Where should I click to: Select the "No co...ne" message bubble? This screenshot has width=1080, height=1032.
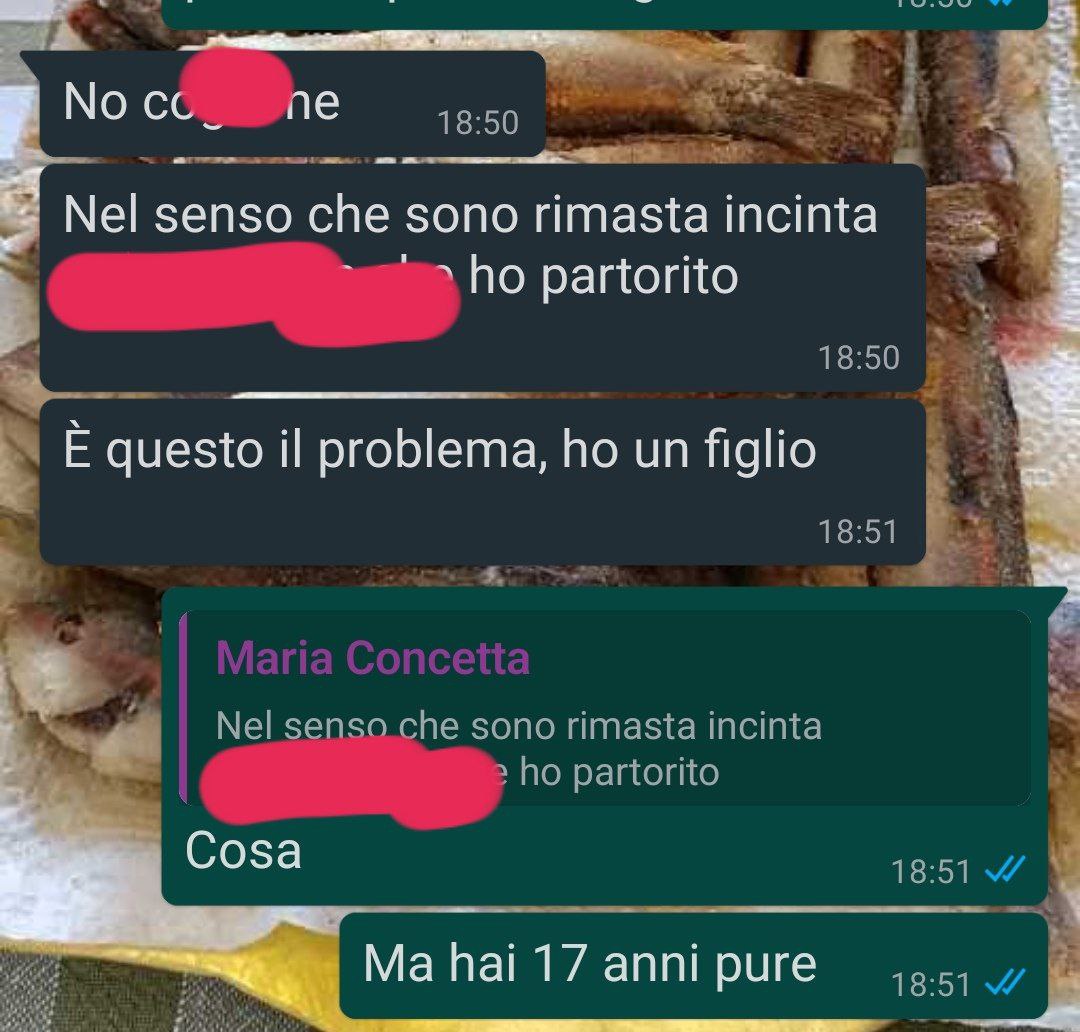click(292, 103)
